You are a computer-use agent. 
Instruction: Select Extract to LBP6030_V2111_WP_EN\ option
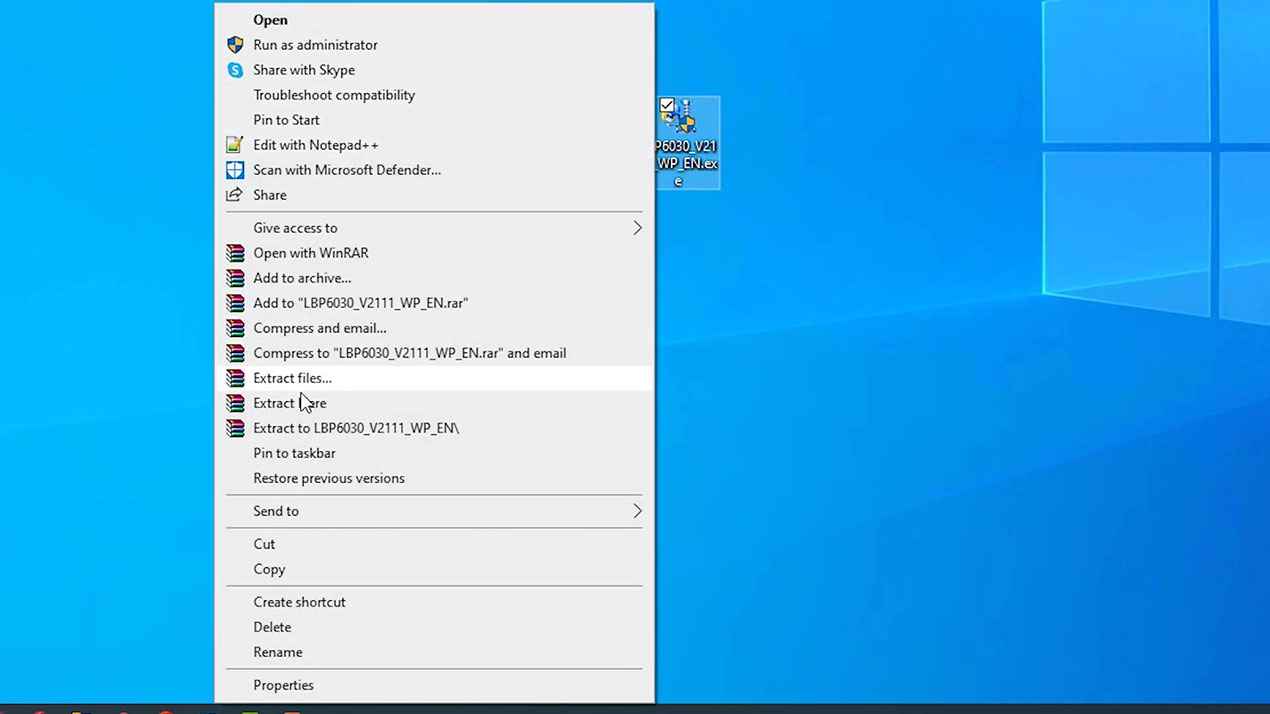coord(355,428)
